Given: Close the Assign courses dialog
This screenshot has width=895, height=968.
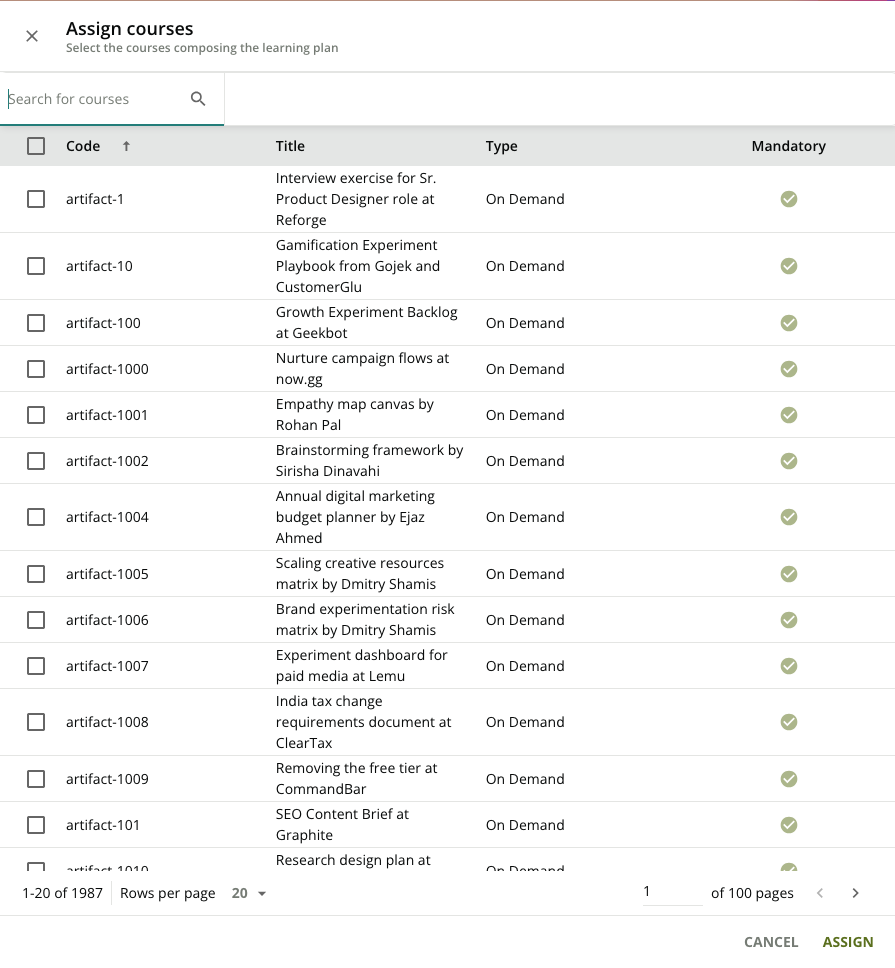Looking at the screenshot, I should 32,36.
